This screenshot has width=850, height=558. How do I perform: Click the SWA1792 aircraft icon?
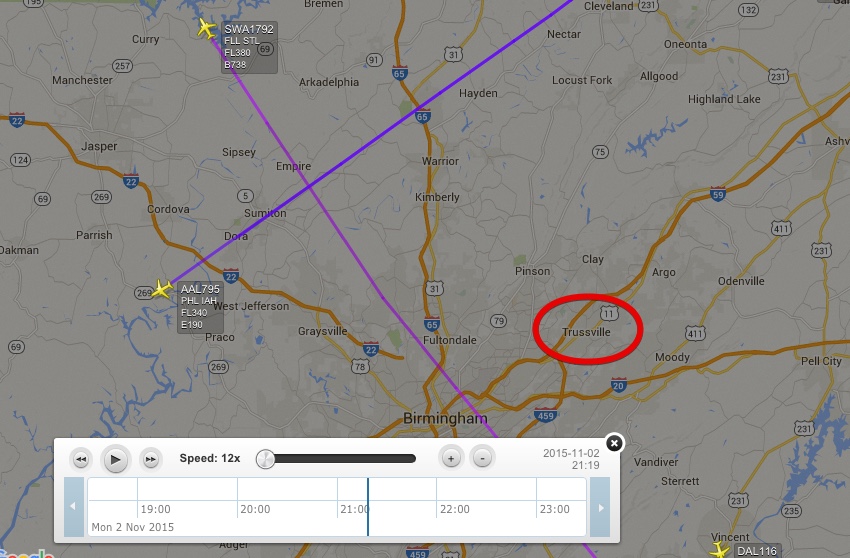pos(207,28)
